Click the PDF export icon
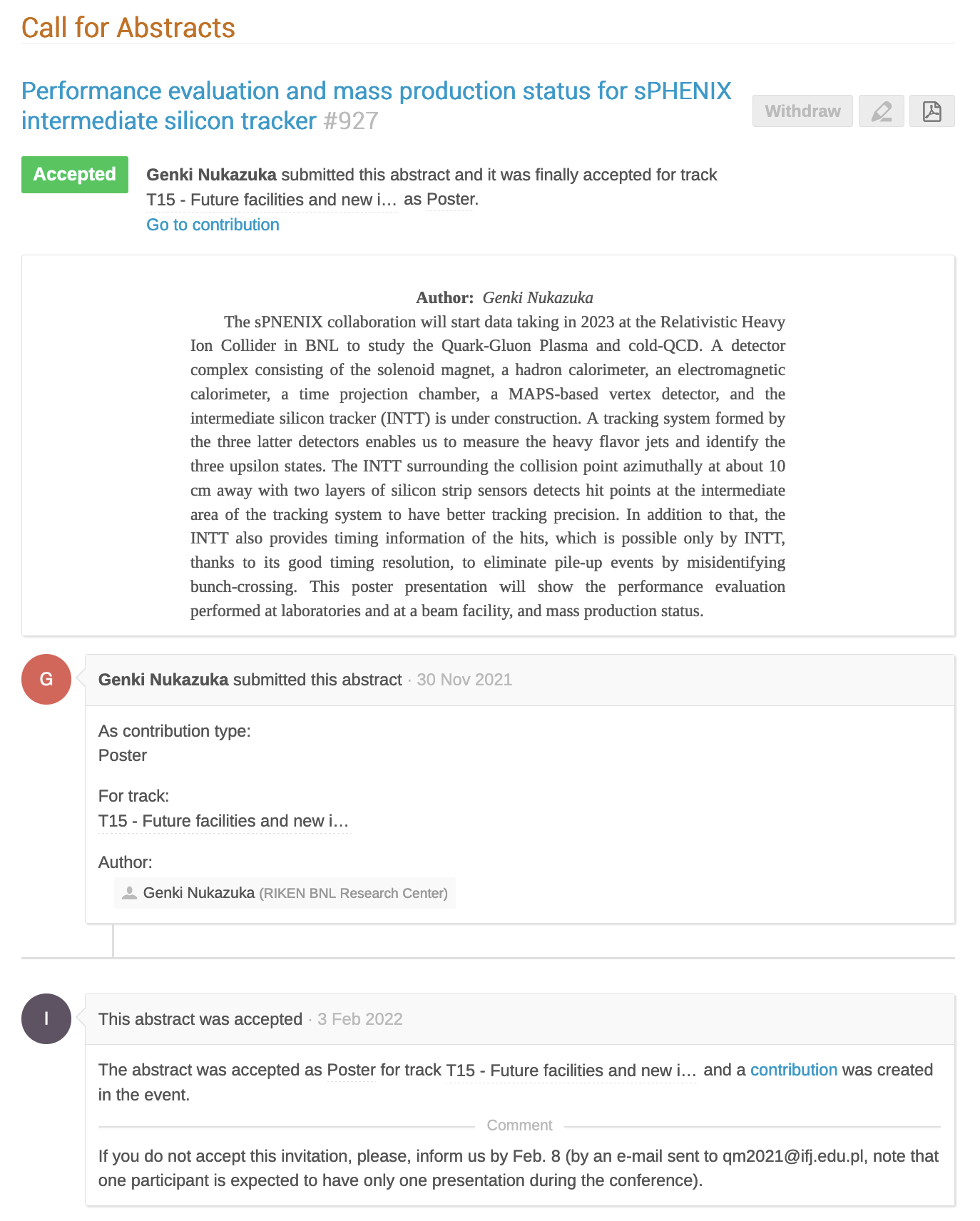 [x=931, y=111]
